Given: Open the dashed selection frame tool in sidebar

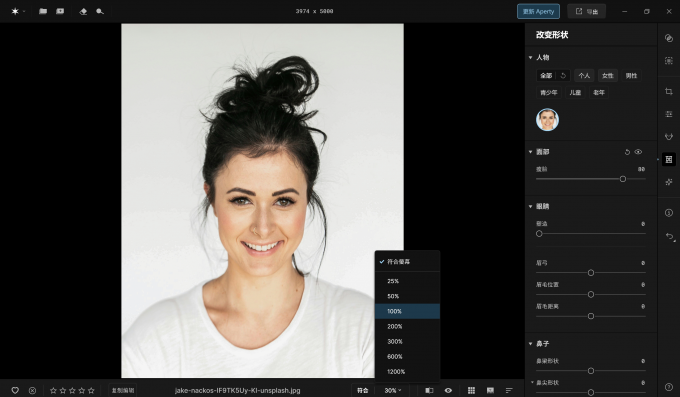Looking at the screenshot, I should tap(669, 61).
